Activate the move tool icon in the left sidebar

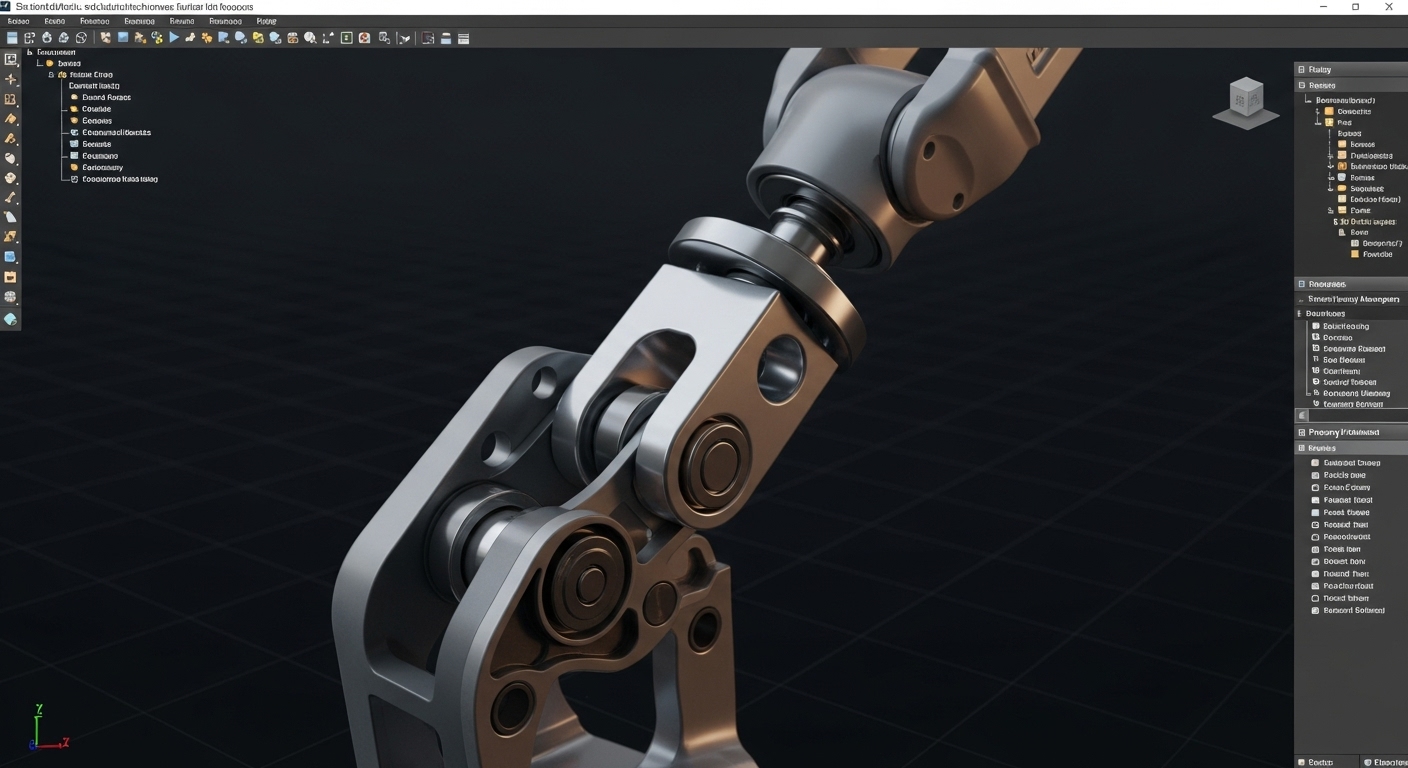click(11, 79)
